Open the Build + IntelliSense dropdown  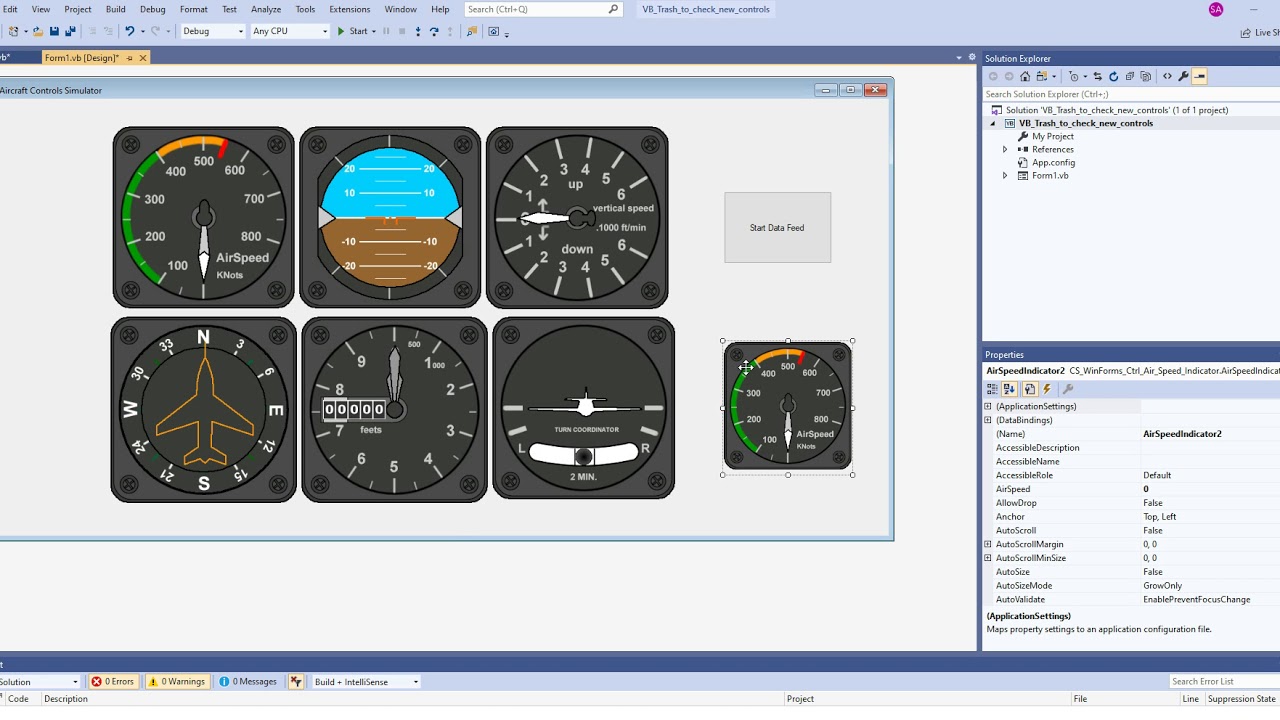(366, 681)
